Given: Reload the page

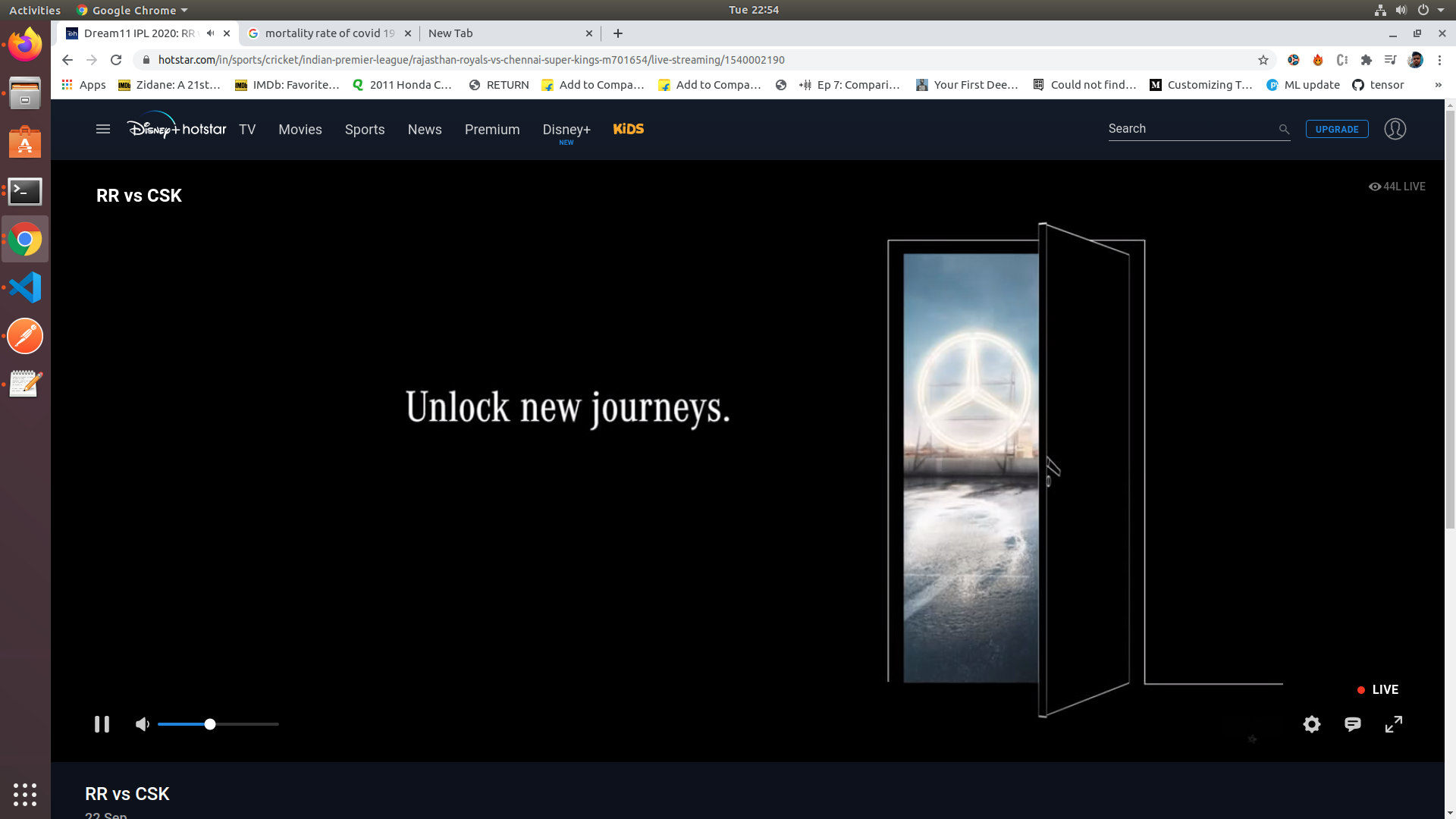Looking at the screenshot, I should coord(116,60).
